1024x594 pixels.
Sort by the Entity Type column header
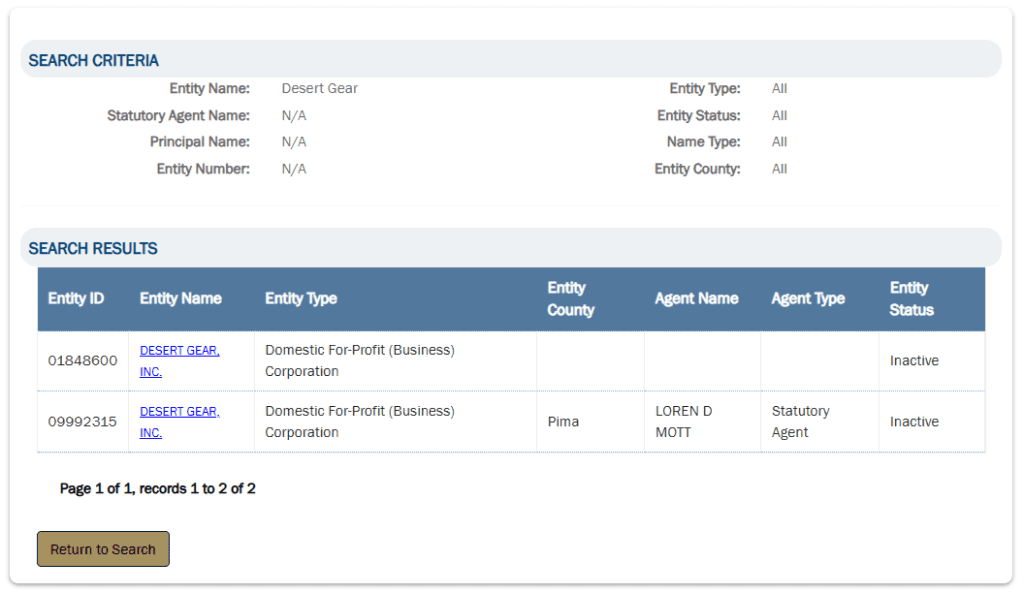[x=301, y=298]
